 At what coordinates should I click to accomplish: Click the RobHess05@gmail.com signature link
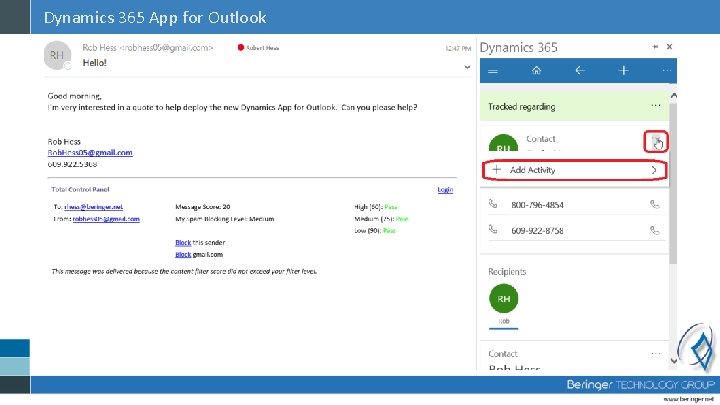pyautogui.click(x=90, y=152)
